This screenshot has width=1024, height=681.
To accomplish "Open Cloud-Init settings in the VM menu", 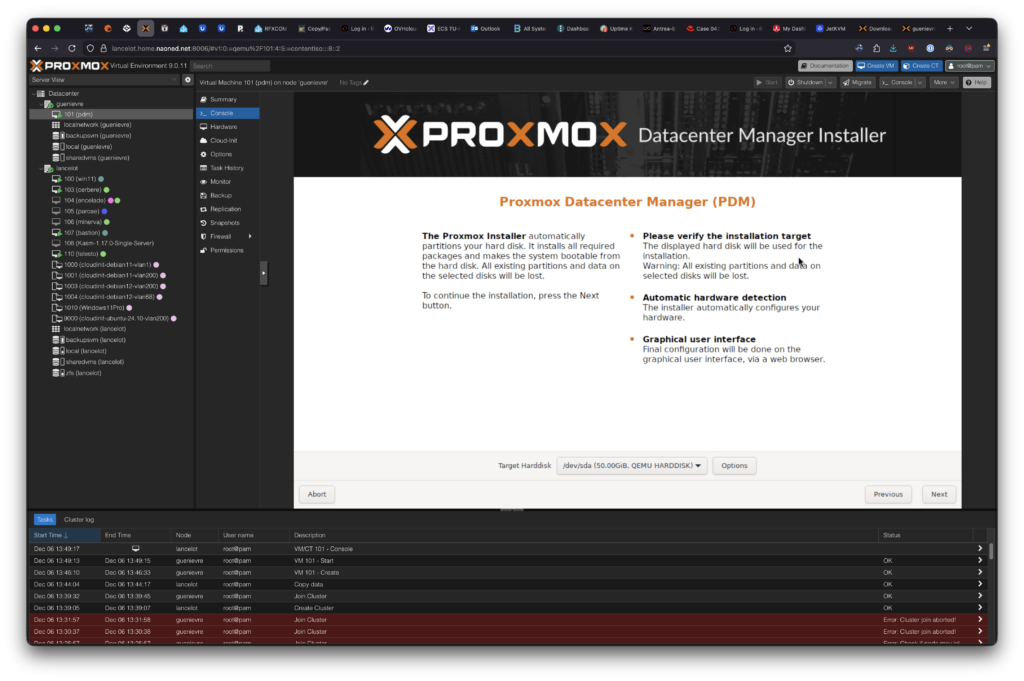I will 223,141.
